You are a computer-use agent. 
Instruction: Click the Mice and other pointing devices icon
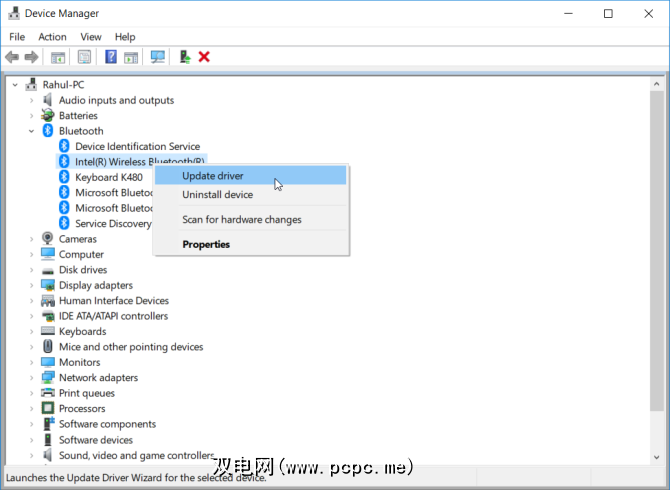(48, 346)
